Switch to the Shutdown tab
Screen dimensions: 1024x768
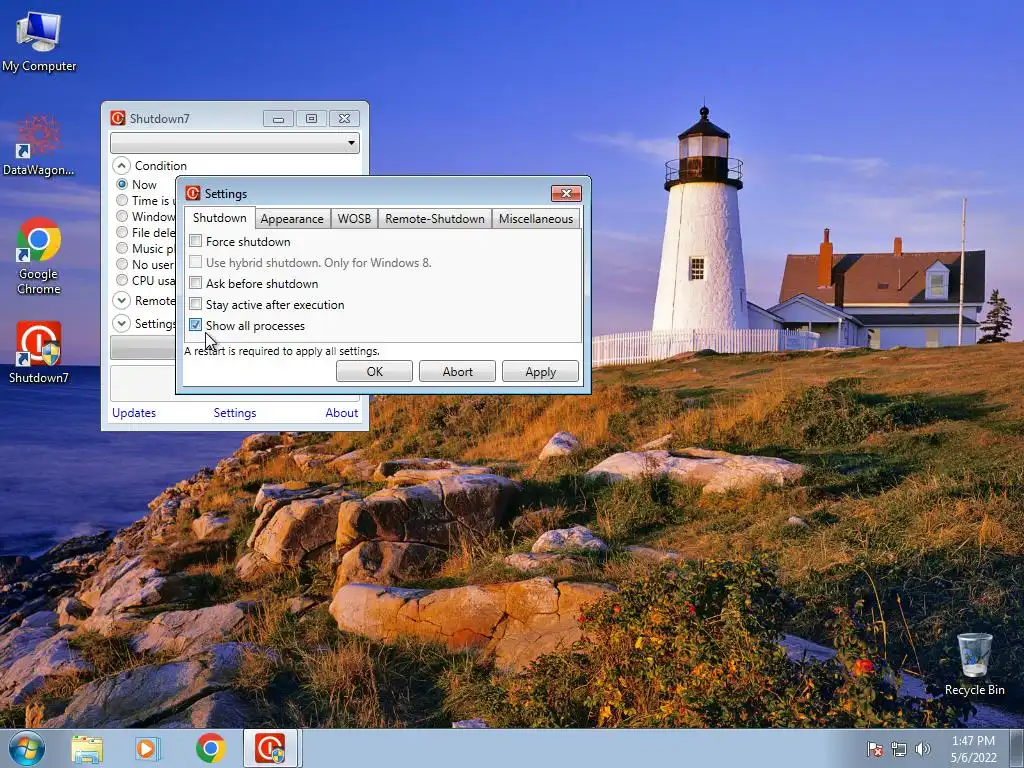[x=219, y=217]
